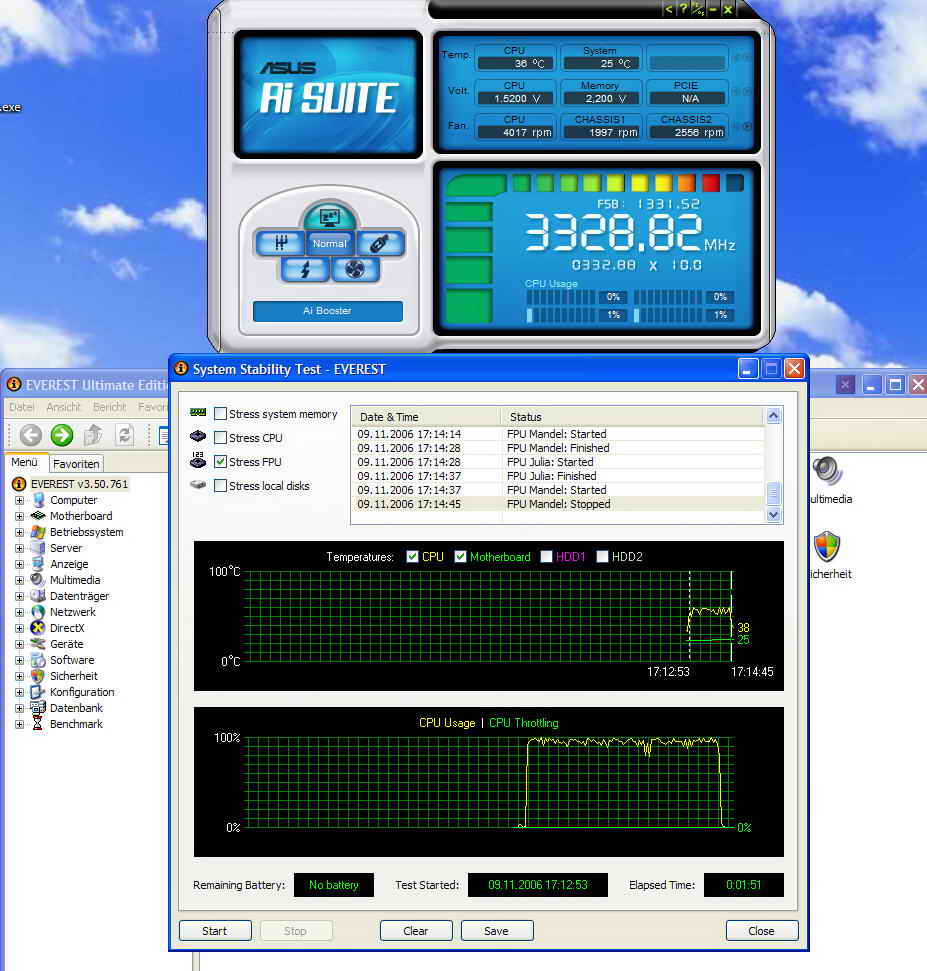Screen dimensions: 927x971
Task: Check the HDD1 temperature checkbox
Action: click(x=546, y=557)
